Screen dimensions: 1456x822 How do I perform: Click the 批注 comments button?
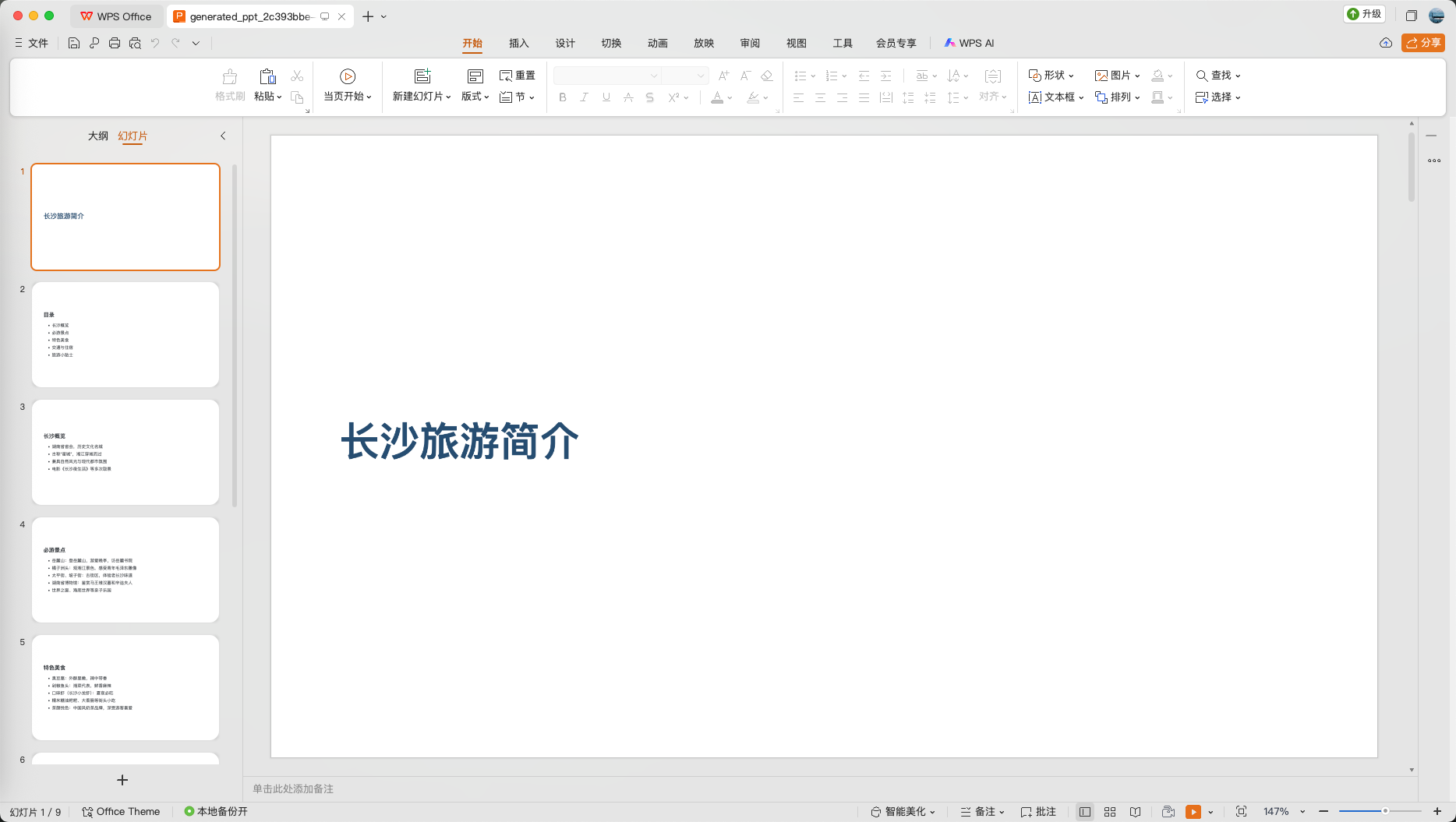click(x=1038, y=812)
